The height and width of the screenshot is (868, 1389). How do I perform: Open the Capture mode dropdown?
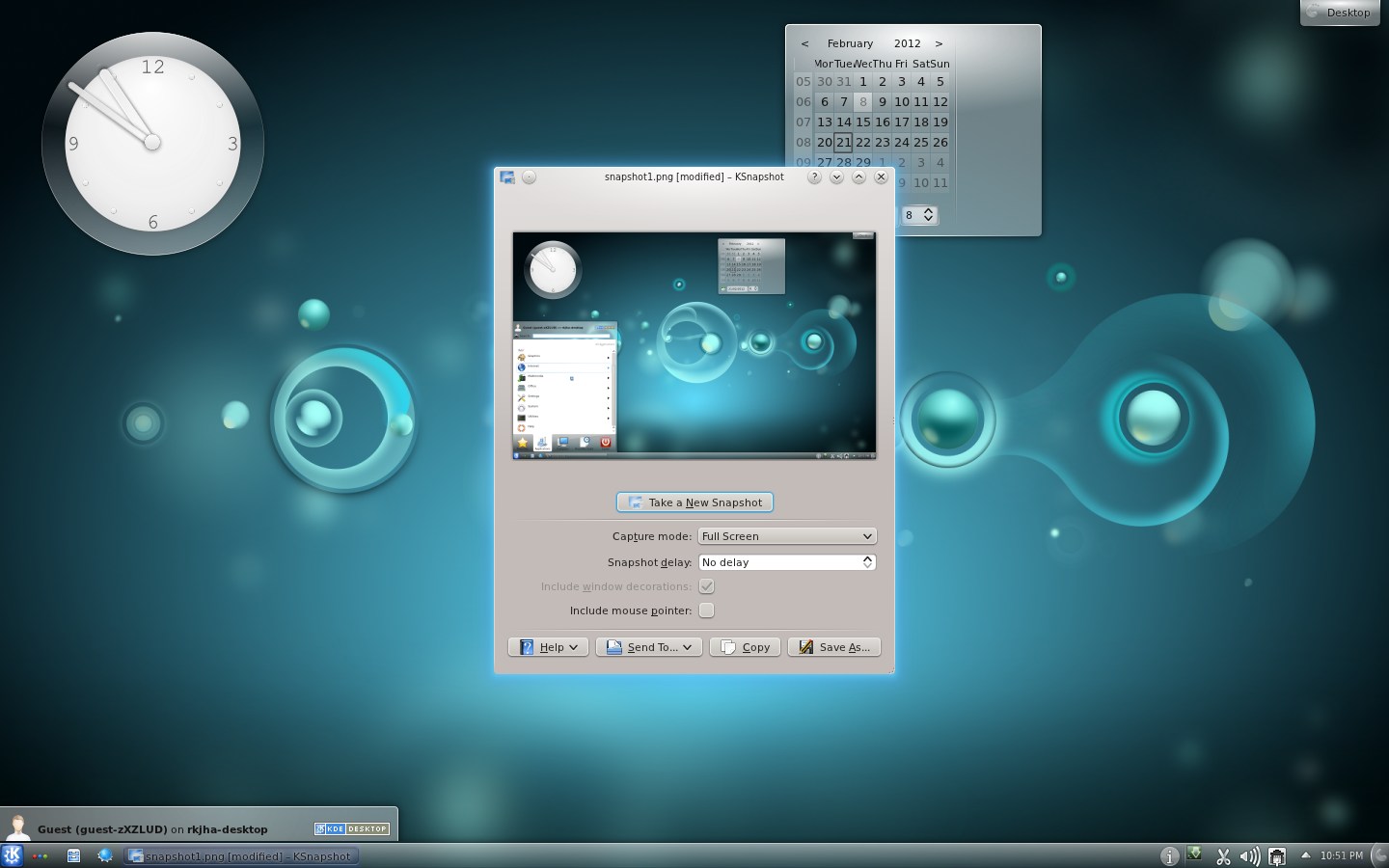coord(786,536)
